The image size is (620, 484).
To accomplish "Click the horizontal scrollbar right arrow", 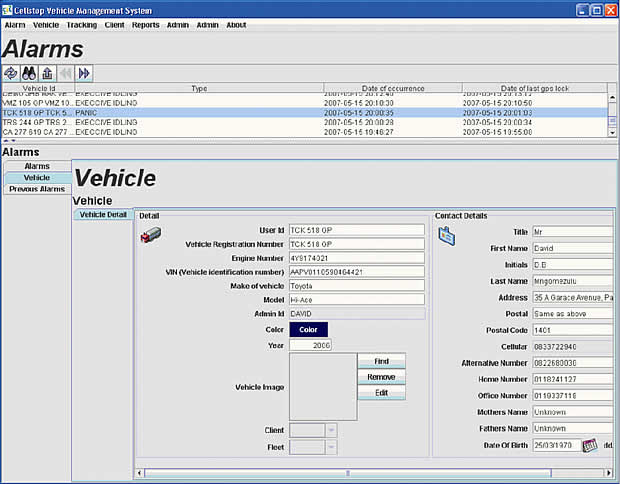I will (x=609, y=473).
